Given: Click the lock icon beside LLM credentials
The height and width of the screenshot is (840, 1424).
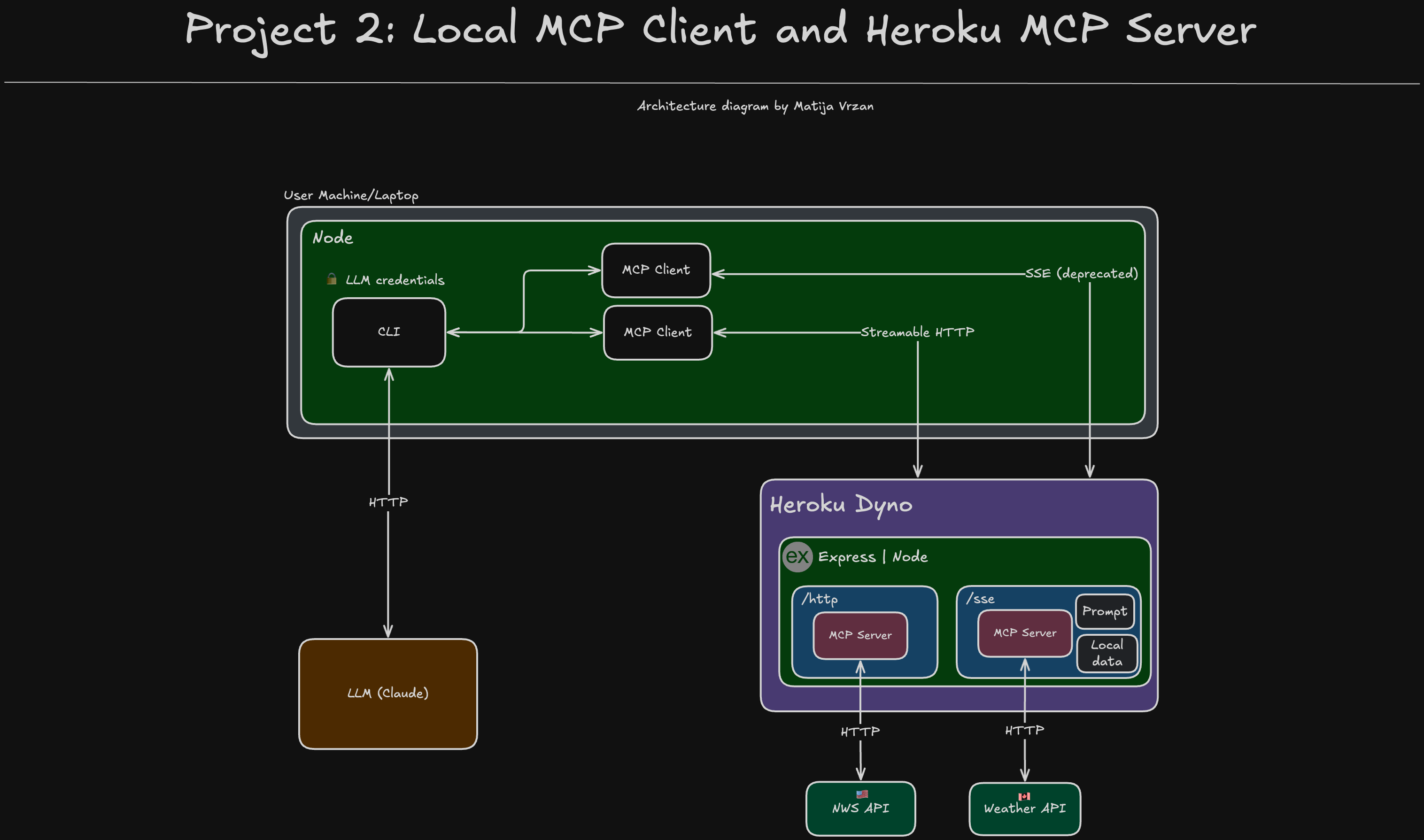Looking at the screenshot, I should pyautogui.click(x=332, y=278).
